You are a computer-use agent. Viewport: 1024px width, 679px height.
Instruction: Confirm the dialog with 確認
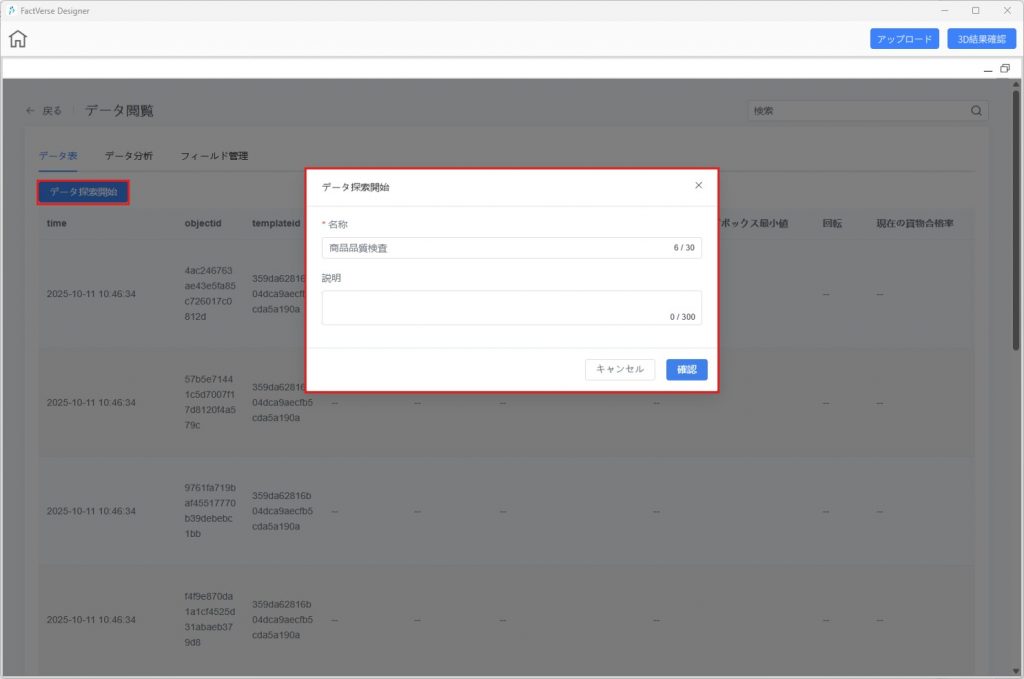[x=687, y=369]
